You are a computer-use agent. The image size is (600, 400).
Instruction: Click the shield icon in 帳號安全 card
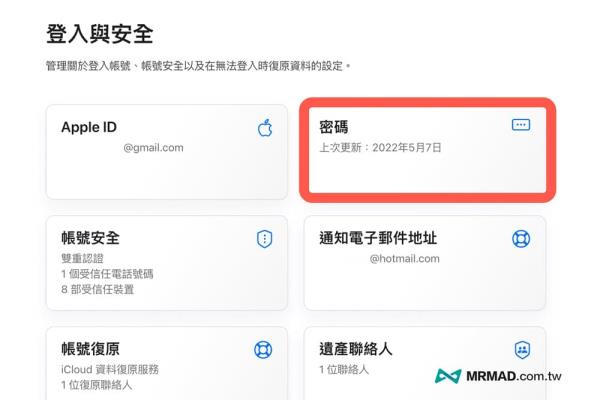pos(264,239)
